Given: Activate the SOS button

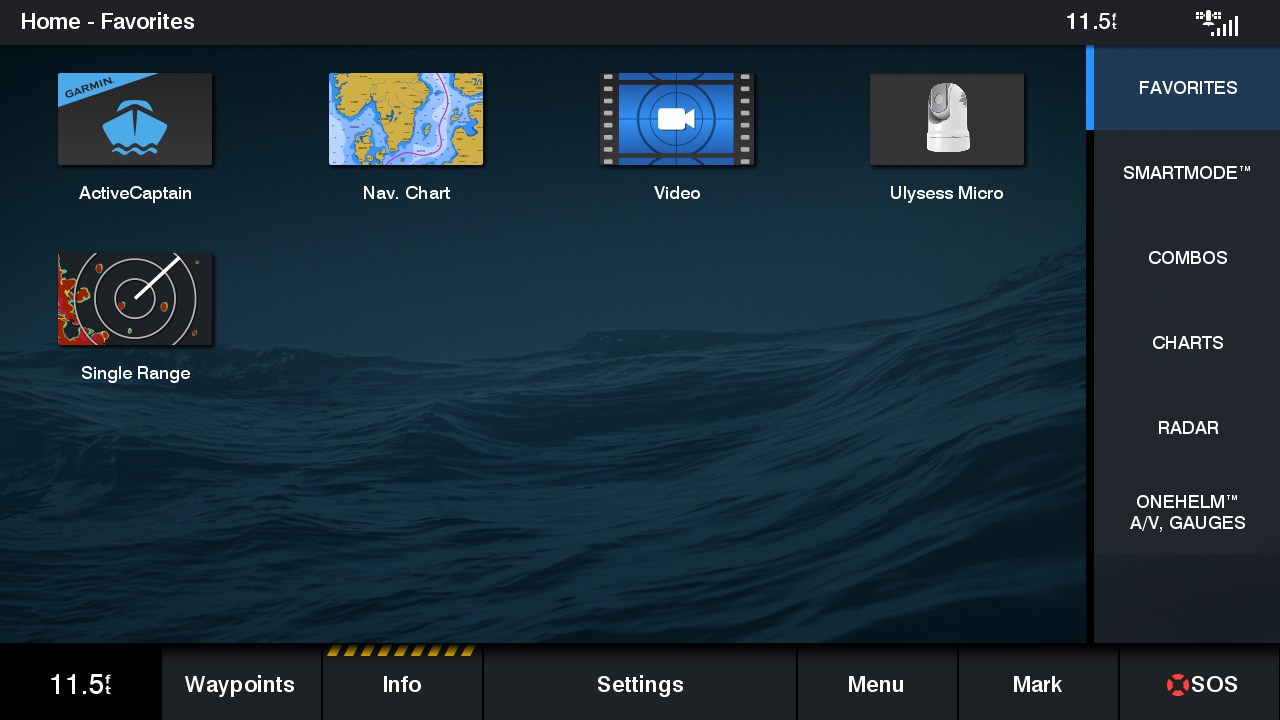Looking at the screenshot, I should coord(1201,684).
